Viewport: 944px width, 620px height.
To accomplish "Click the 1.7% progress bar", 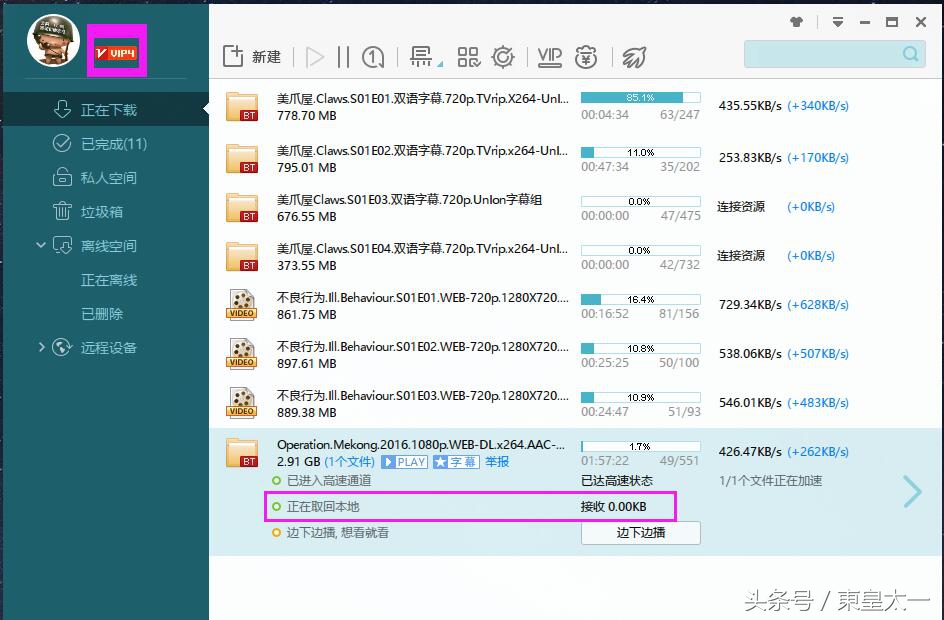I will pos(641,446).
